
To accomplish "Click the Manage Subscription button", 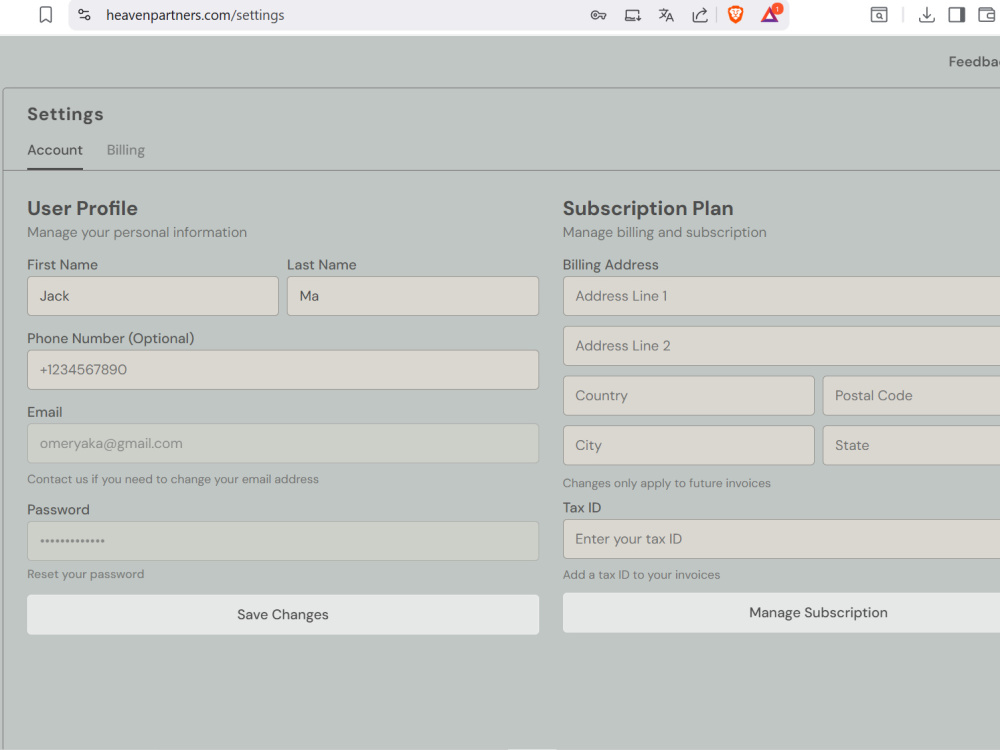I will [x=781, y=613].
